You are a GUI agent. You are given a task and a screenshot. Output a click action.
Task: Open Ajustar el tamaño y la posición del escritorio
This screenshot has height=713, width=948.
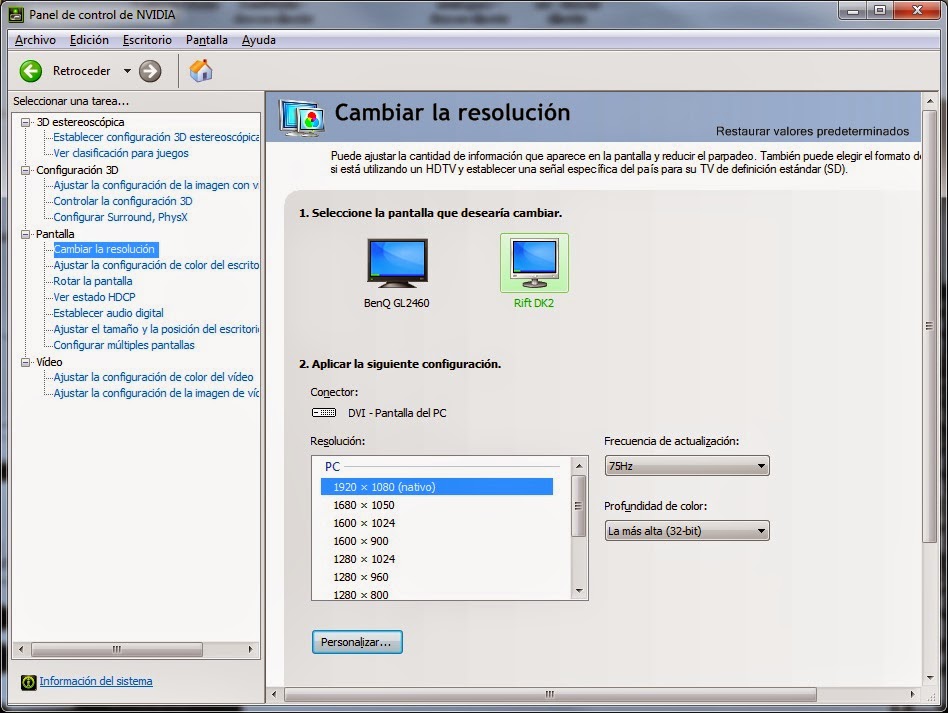[x=156, y=329]
